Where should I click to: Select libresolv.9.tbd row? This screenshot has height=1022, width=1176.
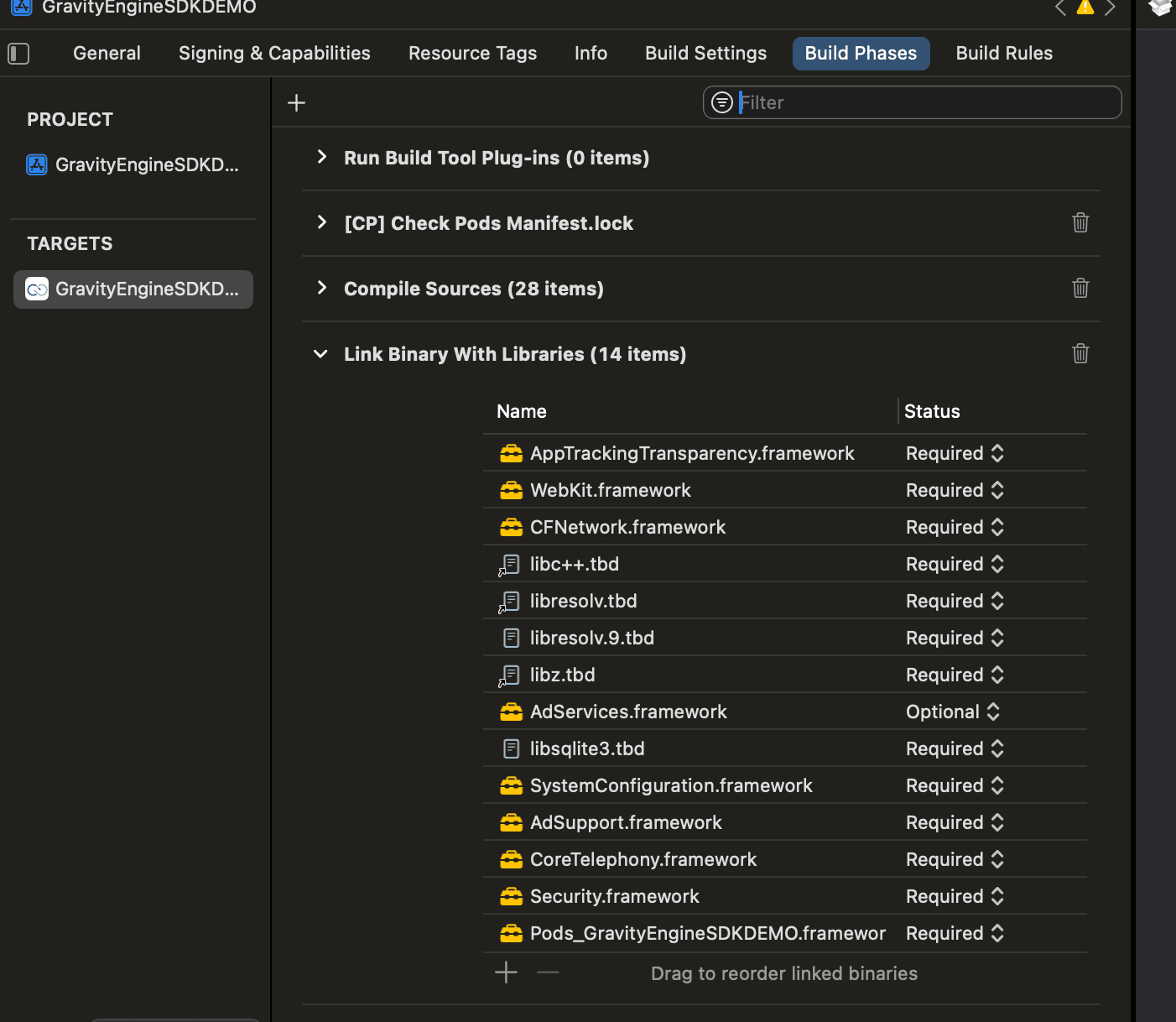pos(785,639)
